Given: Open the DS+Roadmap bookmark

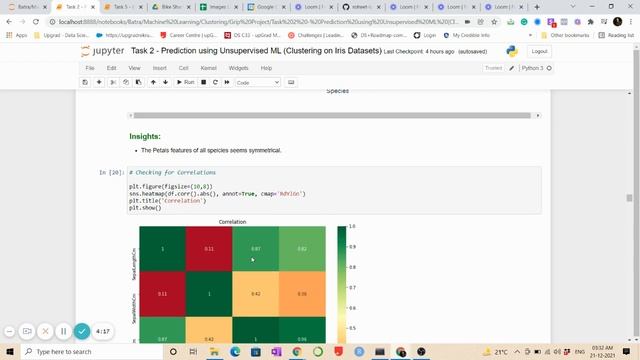Looking at the screenshot, I should [x=378, y=36].
